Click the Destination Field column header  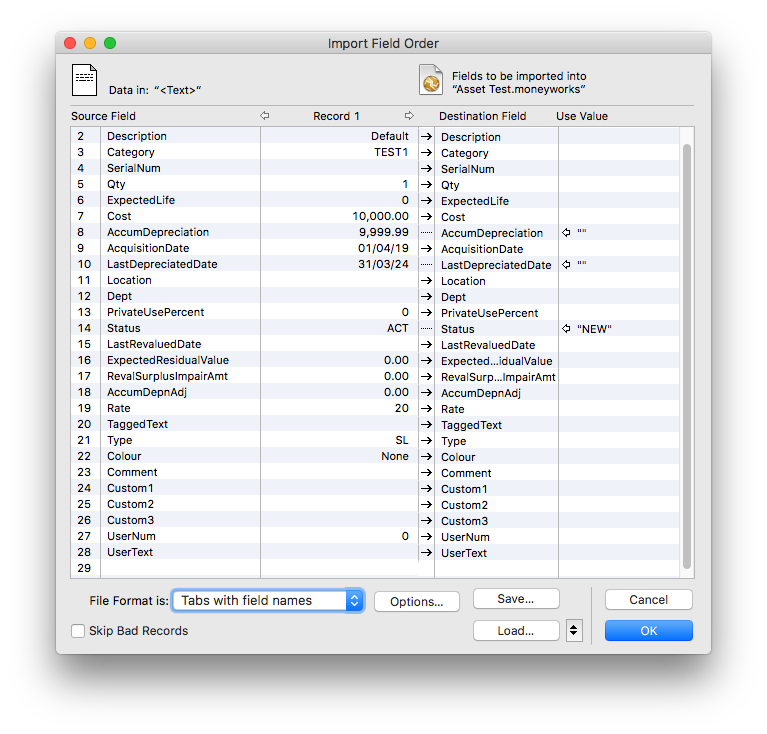pos(482,116)
